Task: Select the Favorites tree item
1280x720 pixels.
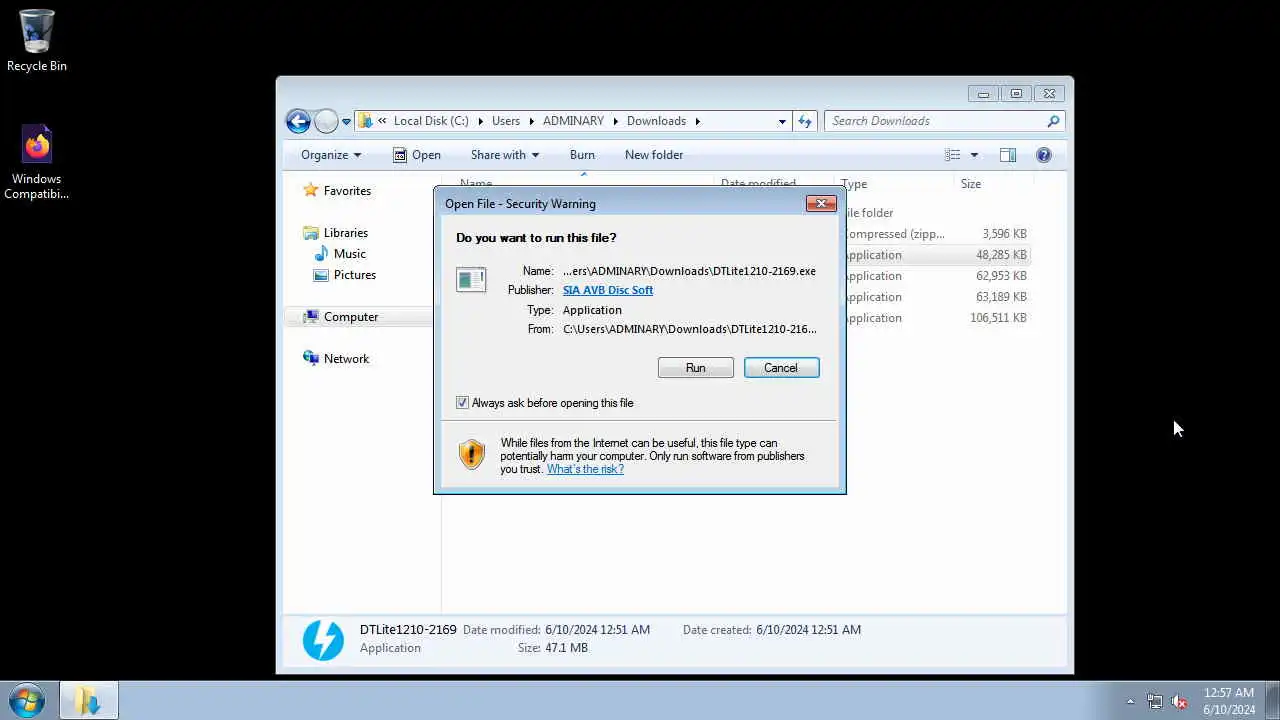Action: click(347, 191)
